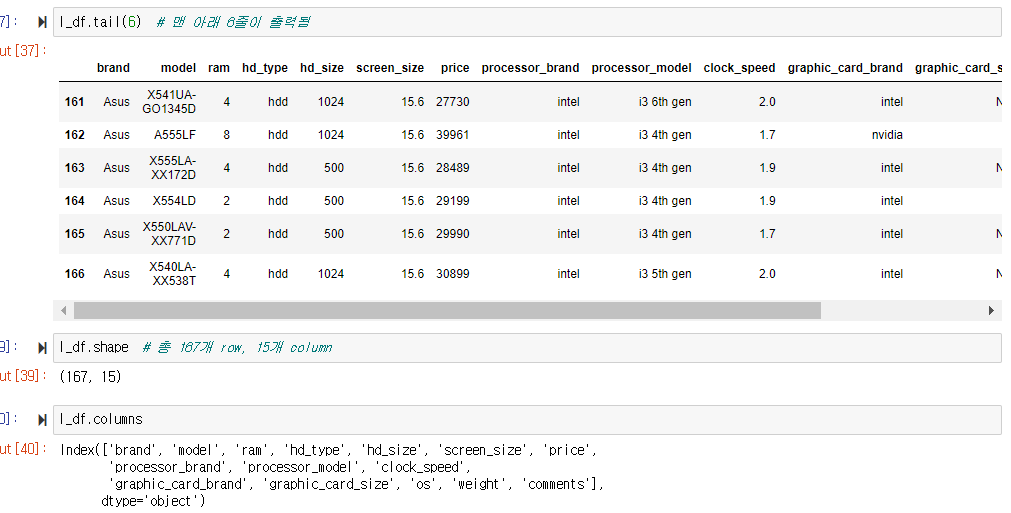
Task: Click row index 162
Action: [74, 135]
